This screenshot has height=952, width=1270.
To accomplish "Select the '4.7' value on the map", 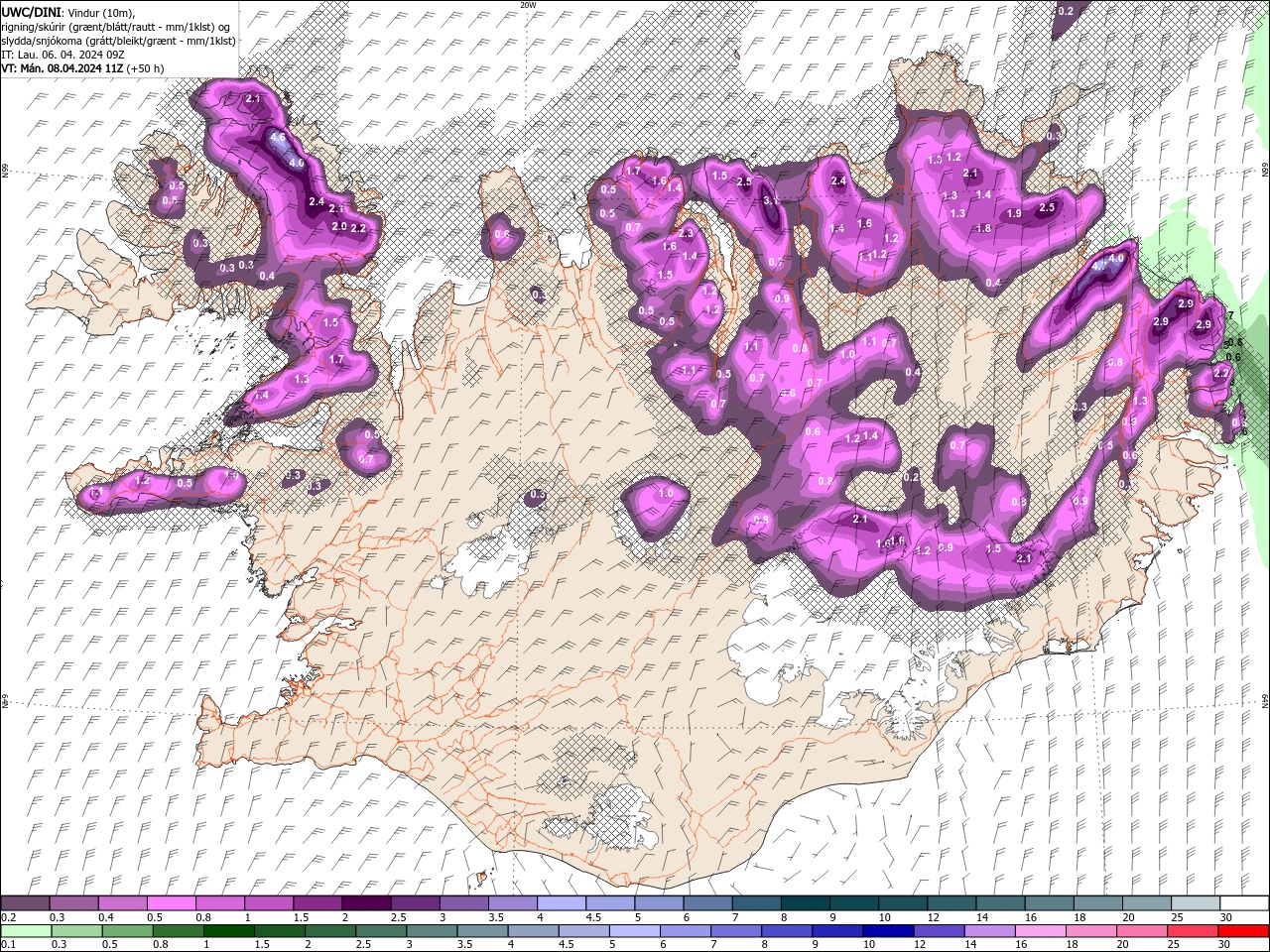I will pyautogui.click(x=1098, y=266).
